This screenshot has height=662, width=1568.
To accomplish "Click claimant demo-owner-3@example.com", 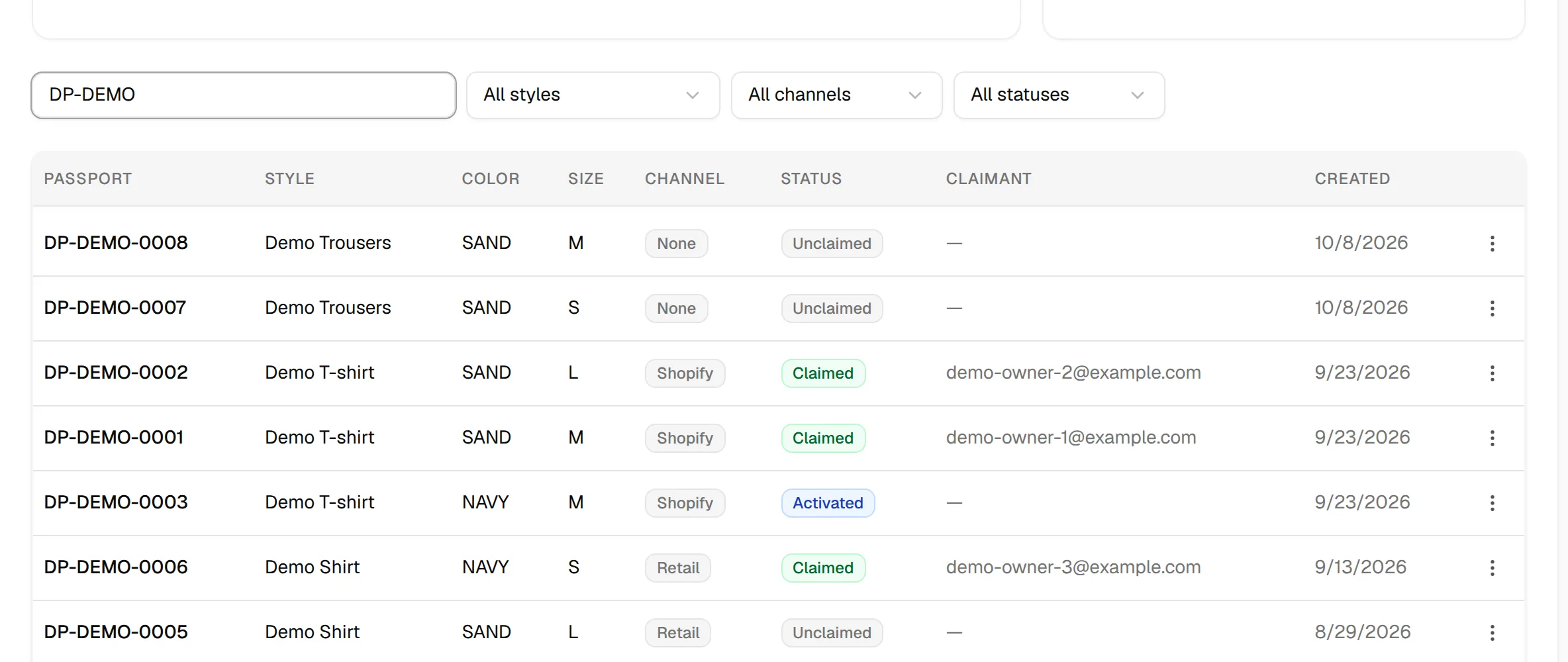I will point(1073,567).
